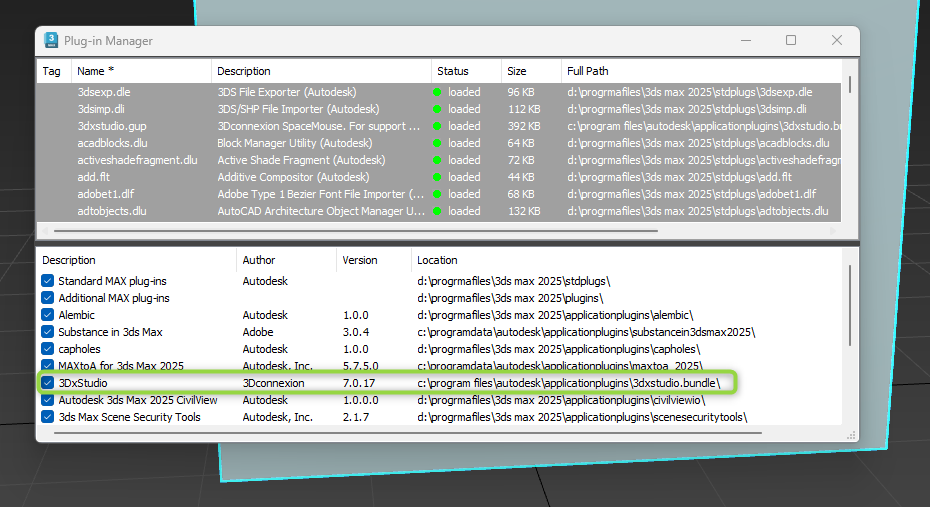Click green status dot for acadblocks.dlu
Viewport: 930px width, 507px height.
[437, 143]
